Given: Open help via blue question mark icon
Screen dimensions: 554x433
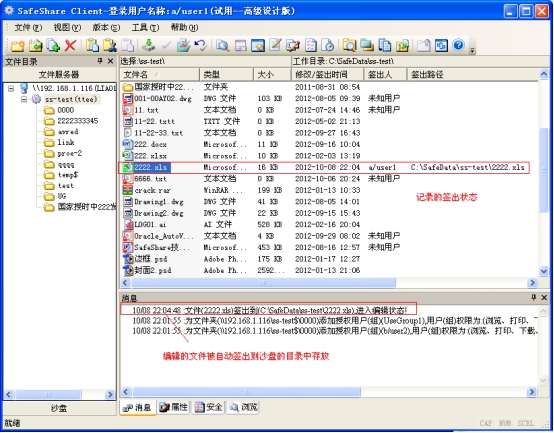Looking at the screenshot, I should (x=459, y=45).
